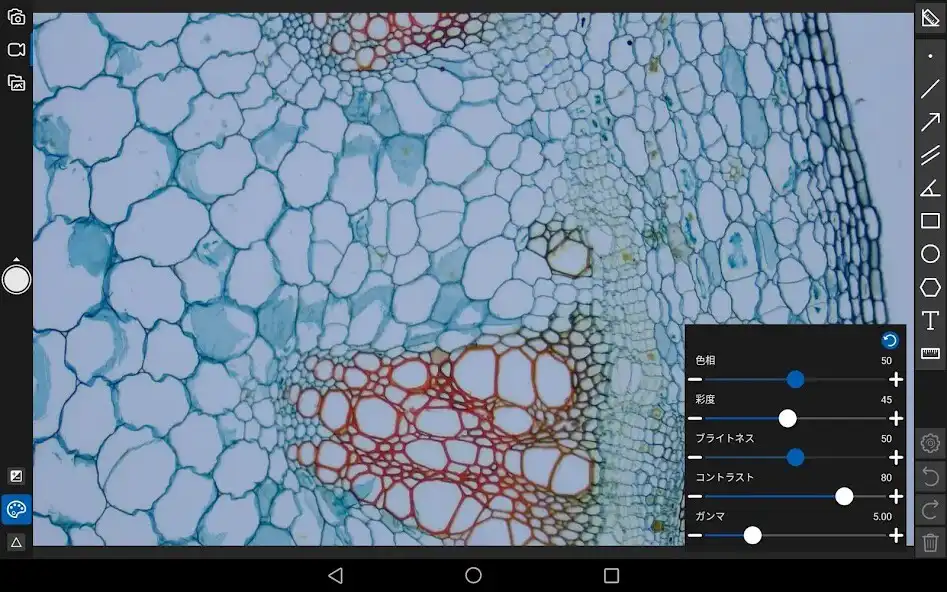Expand the triangle menu at bottom left
Image resolution: width=947 pixels, height=592 pixels.
coord(16,542)
